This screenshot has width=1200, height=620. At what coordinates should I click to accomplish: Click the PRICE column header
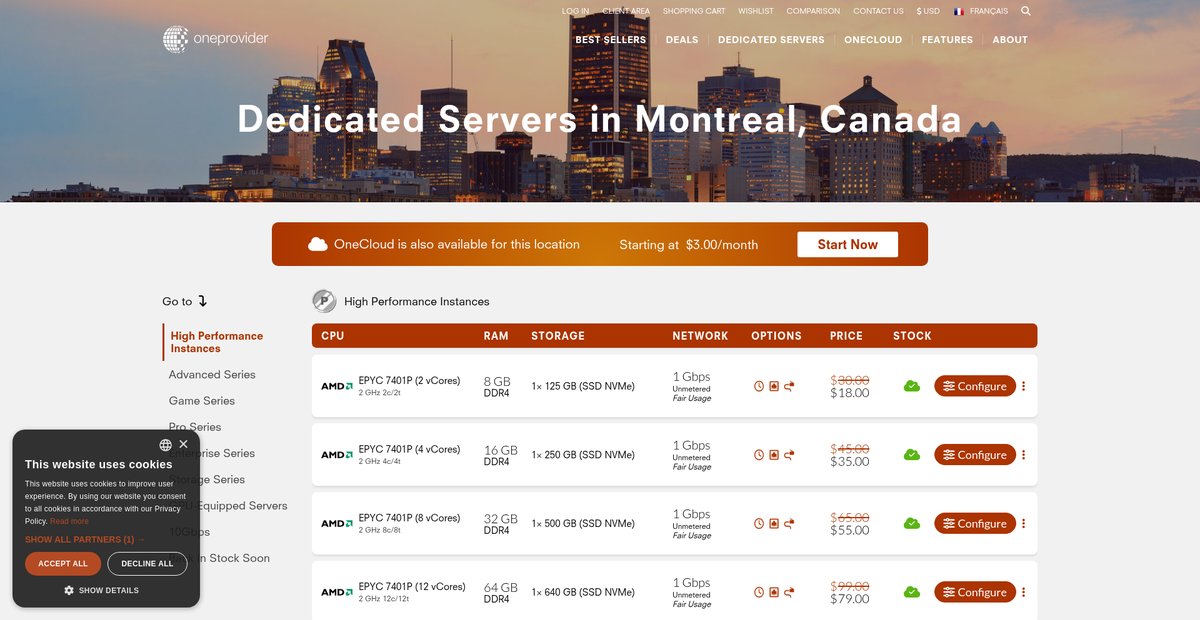pos(846,336)
